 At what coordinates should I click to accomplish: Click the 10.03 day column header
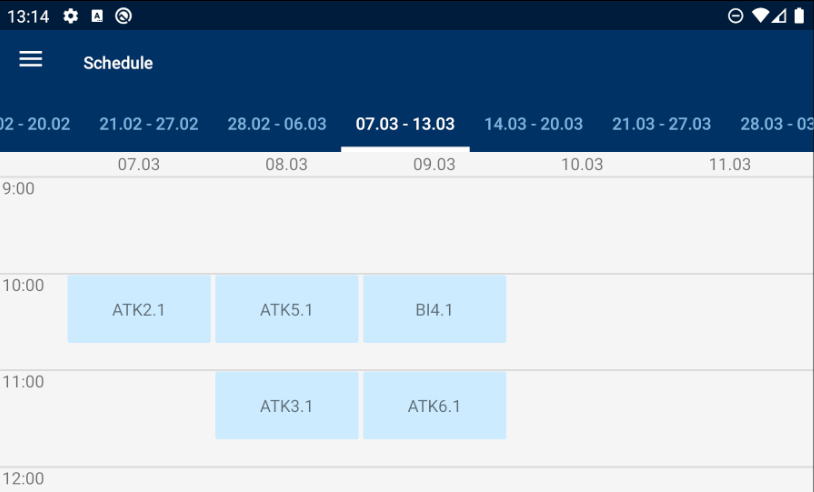(x=582, y=165)
